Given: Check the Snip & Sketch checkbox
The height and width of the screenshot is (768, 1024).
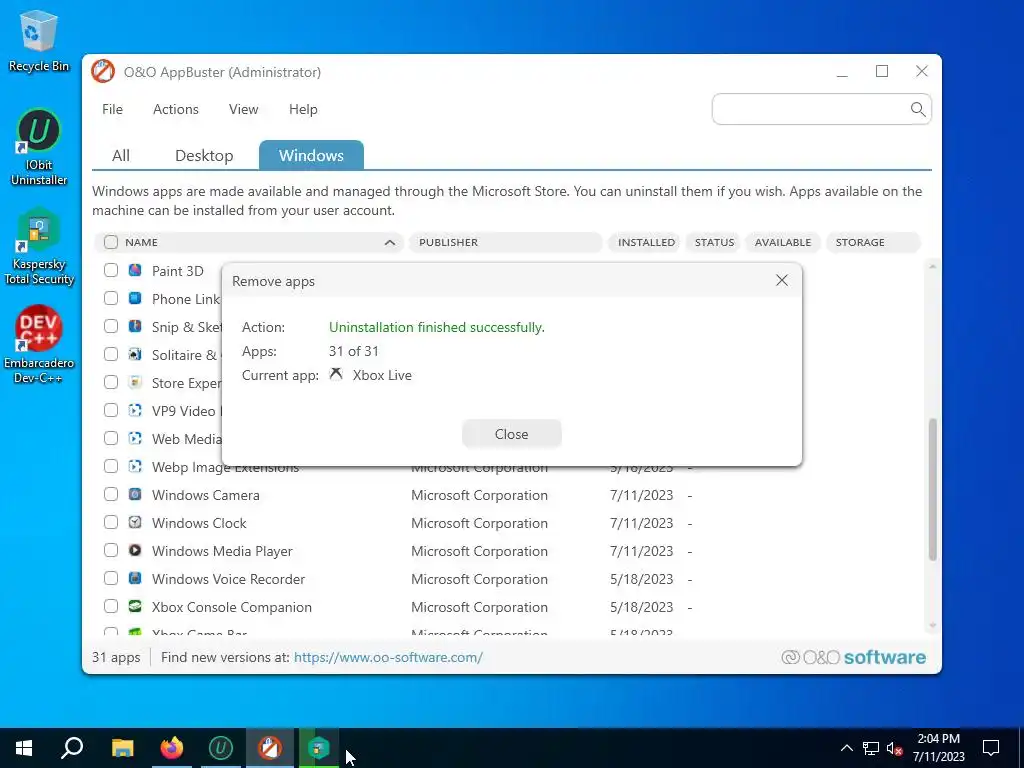Looking at the screenshot, I should click(111, 327).
